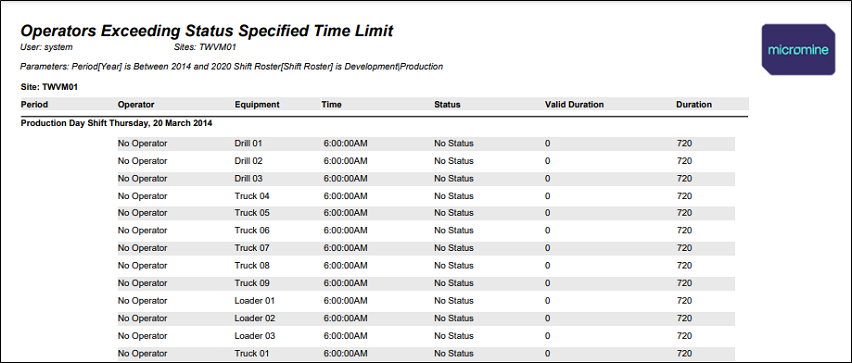
Task: Click Drill 02's No Status cell
Action: click(x=454, y=161)
